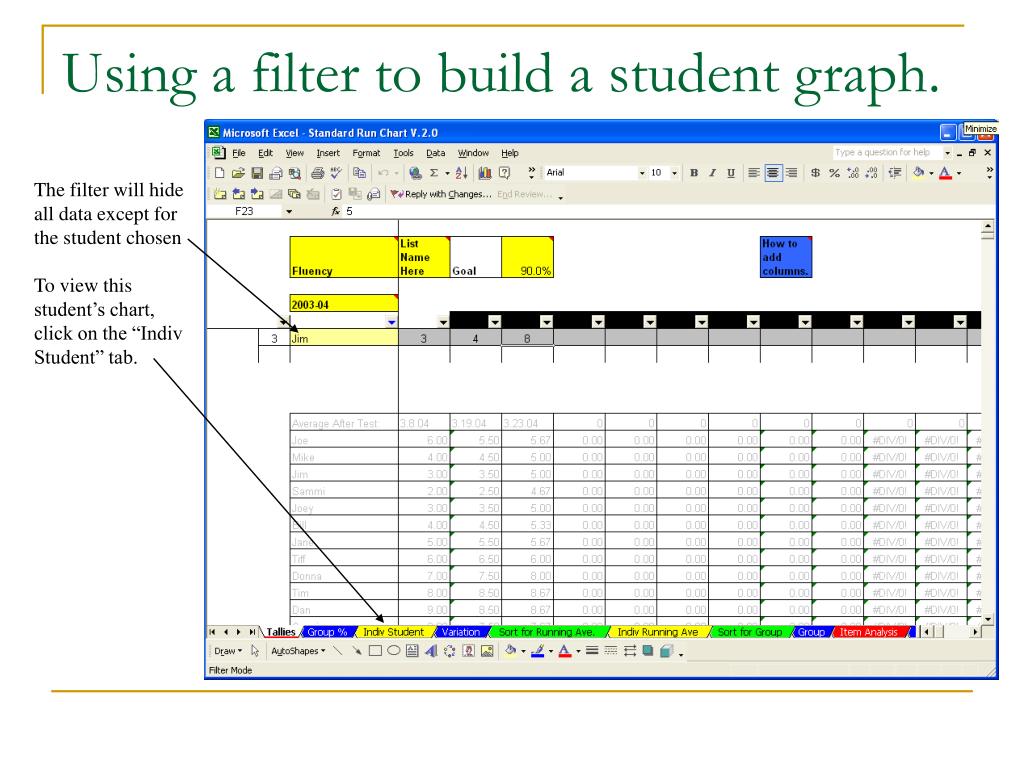The image size is (1024, 768).
Task: Click the AutoSum sigma icon
Action: point(434,173)
